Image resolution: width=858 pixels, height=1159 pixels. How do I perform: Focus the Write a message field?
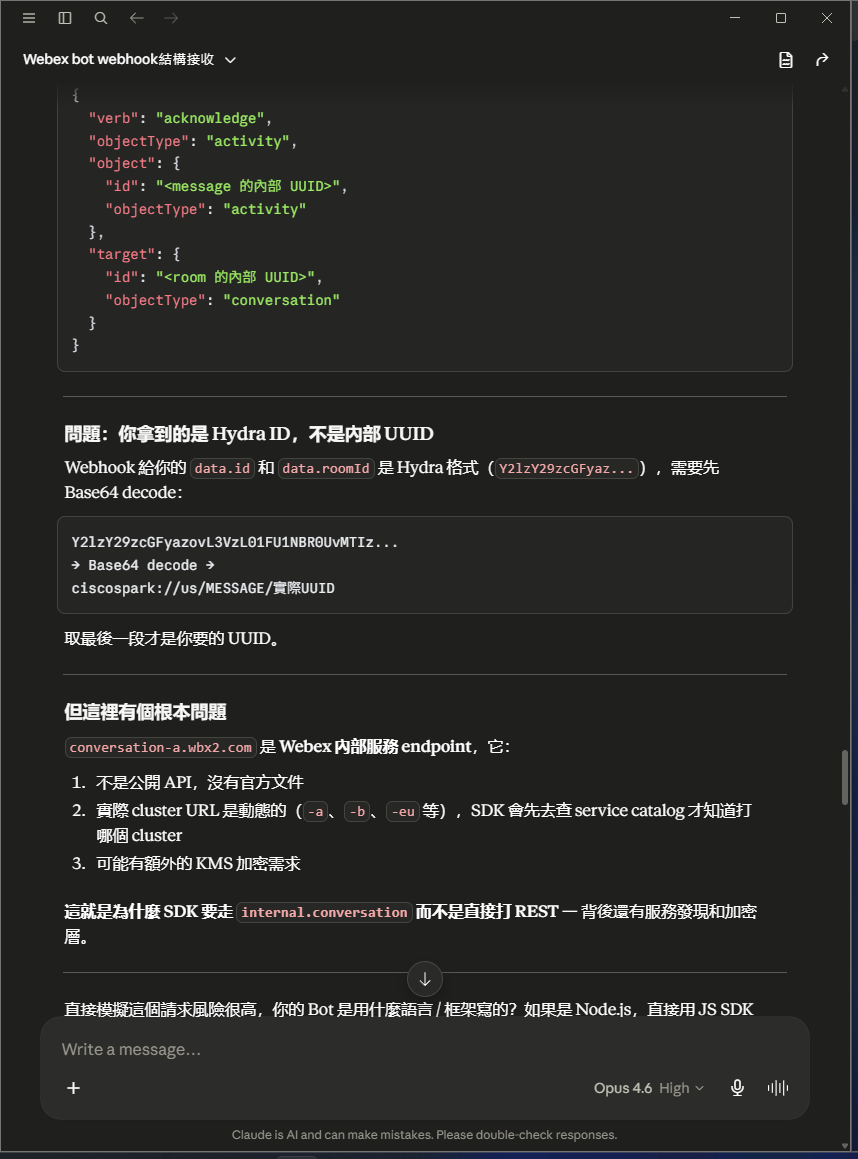coord(425,1050)
